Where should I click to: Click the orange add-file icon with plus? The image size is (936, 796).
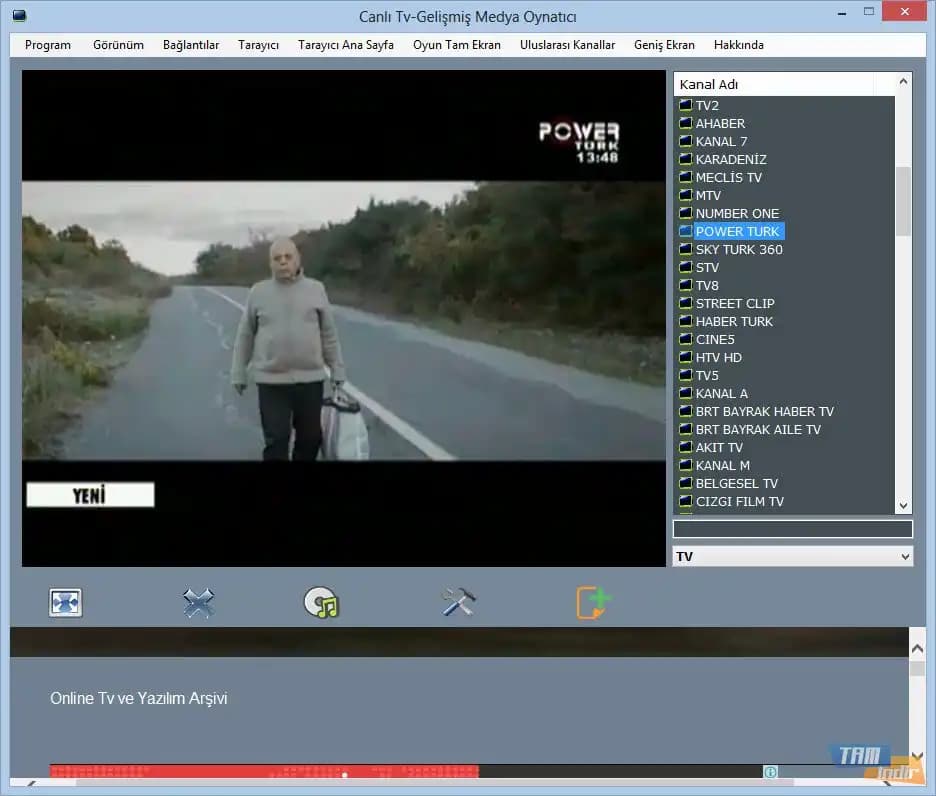pos(593,602)
